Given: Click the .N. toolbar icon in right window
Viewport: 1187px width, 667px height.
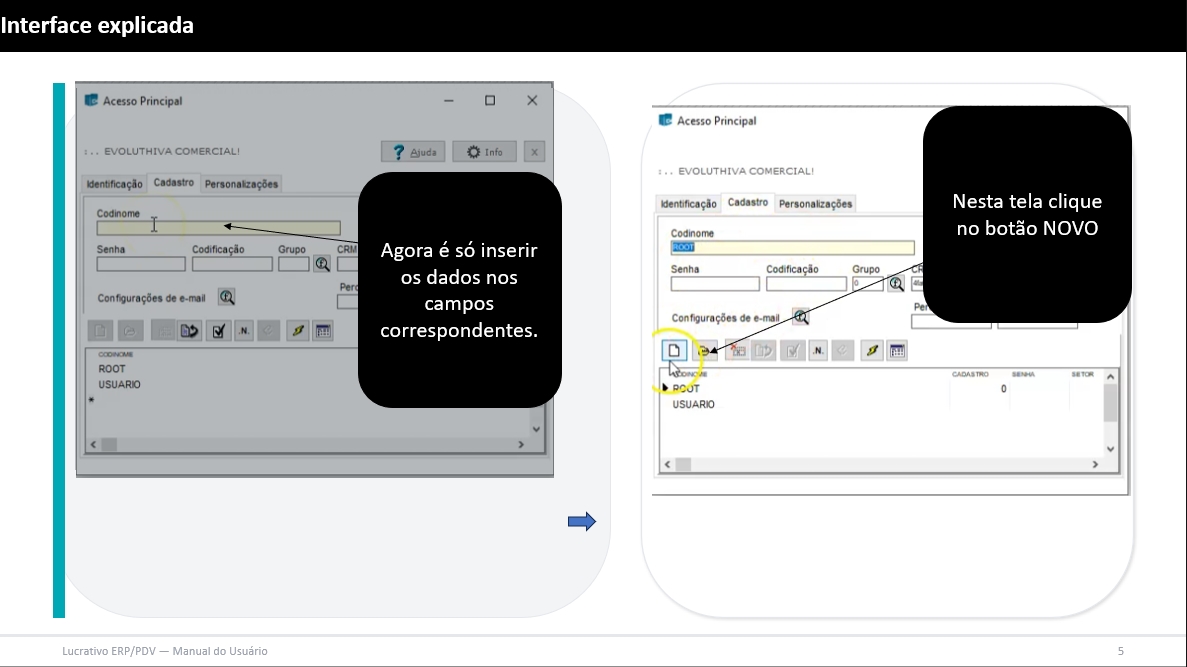Looking at the screenshot, I should coord(818,351).
